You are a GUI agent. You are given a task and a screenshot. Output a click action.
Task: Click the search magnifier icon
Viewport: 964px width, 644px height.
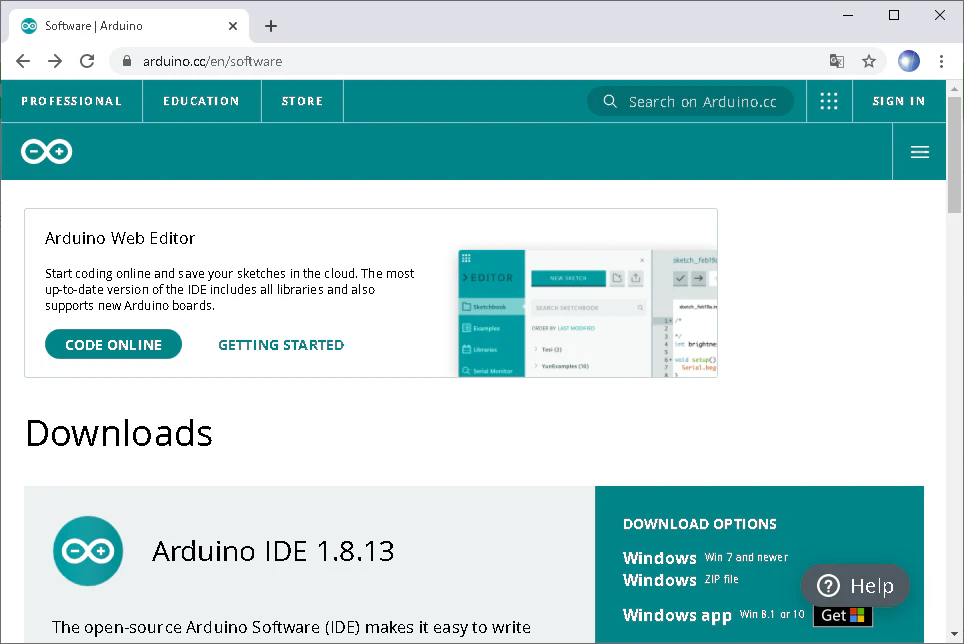click(610, 101)
